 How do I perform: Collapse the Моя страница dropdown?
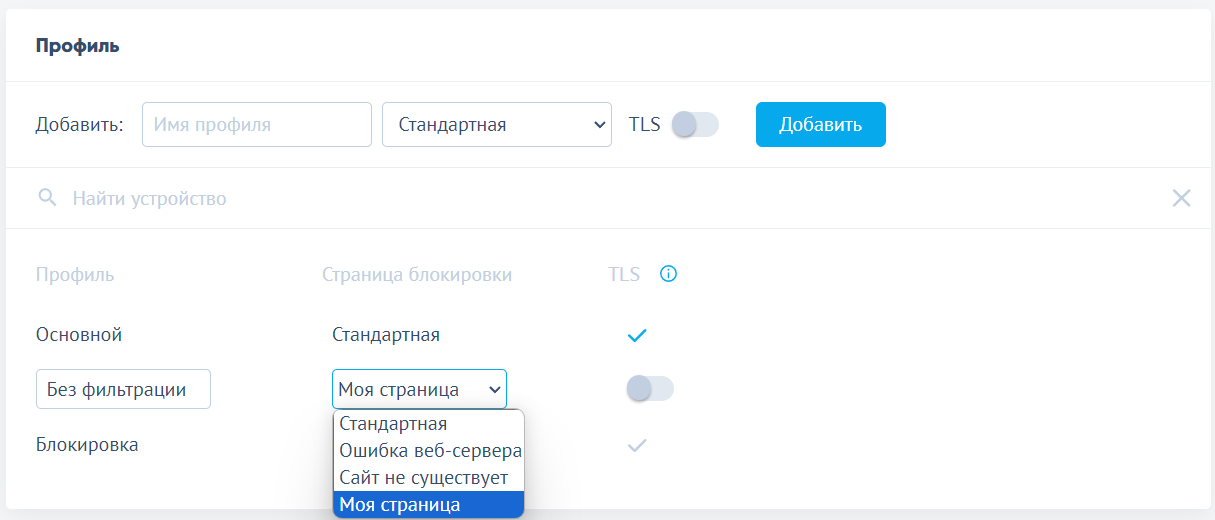pos(419,389)
